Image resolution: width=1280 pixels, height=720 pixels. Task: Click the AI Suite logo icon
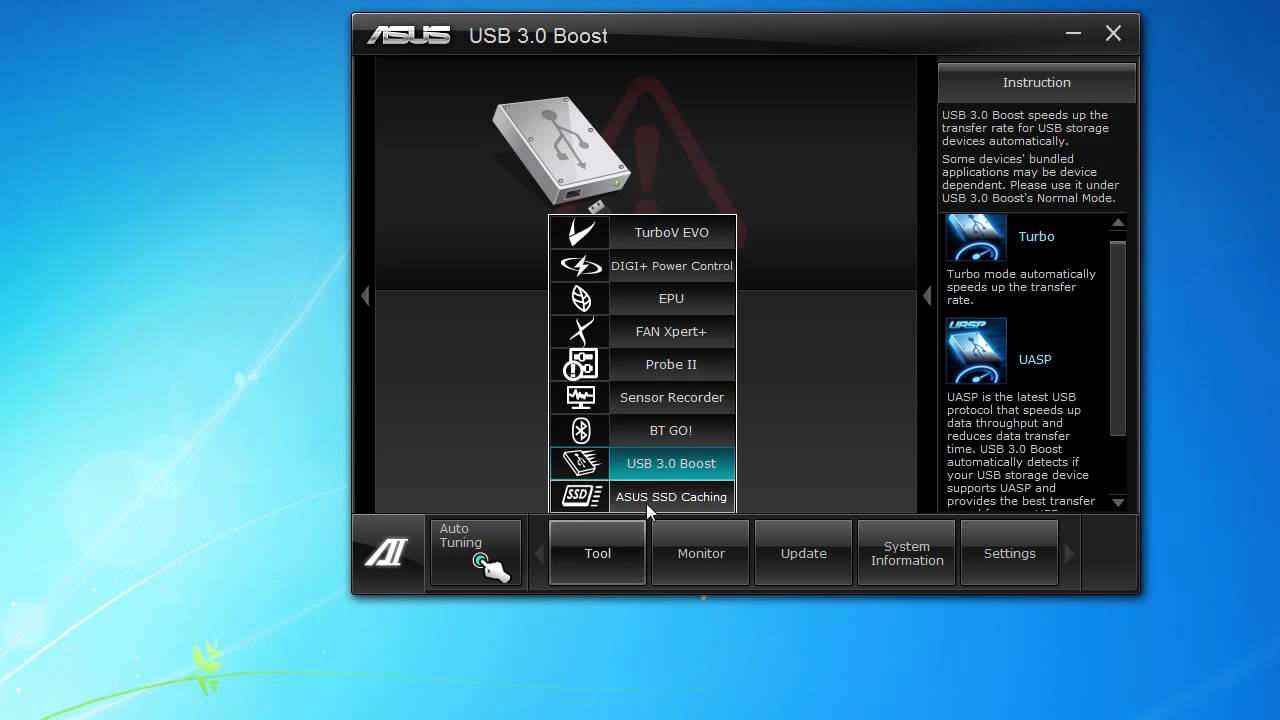(387, 553)
